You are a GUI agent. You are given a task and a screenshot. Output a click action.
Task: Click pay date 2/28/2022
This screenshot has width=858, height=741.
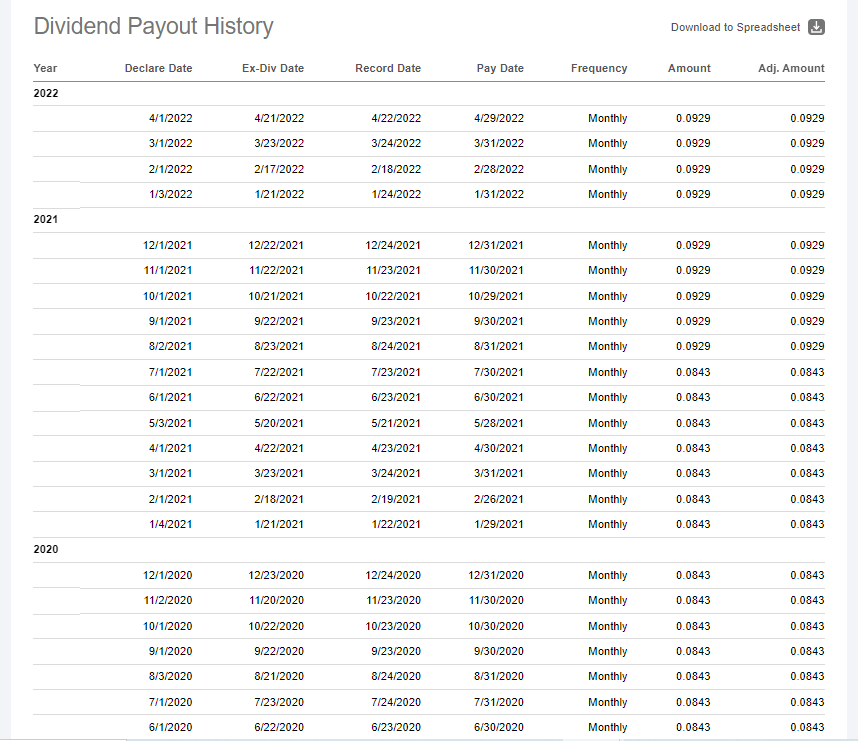pyautogui.click(x=498, y=169)
